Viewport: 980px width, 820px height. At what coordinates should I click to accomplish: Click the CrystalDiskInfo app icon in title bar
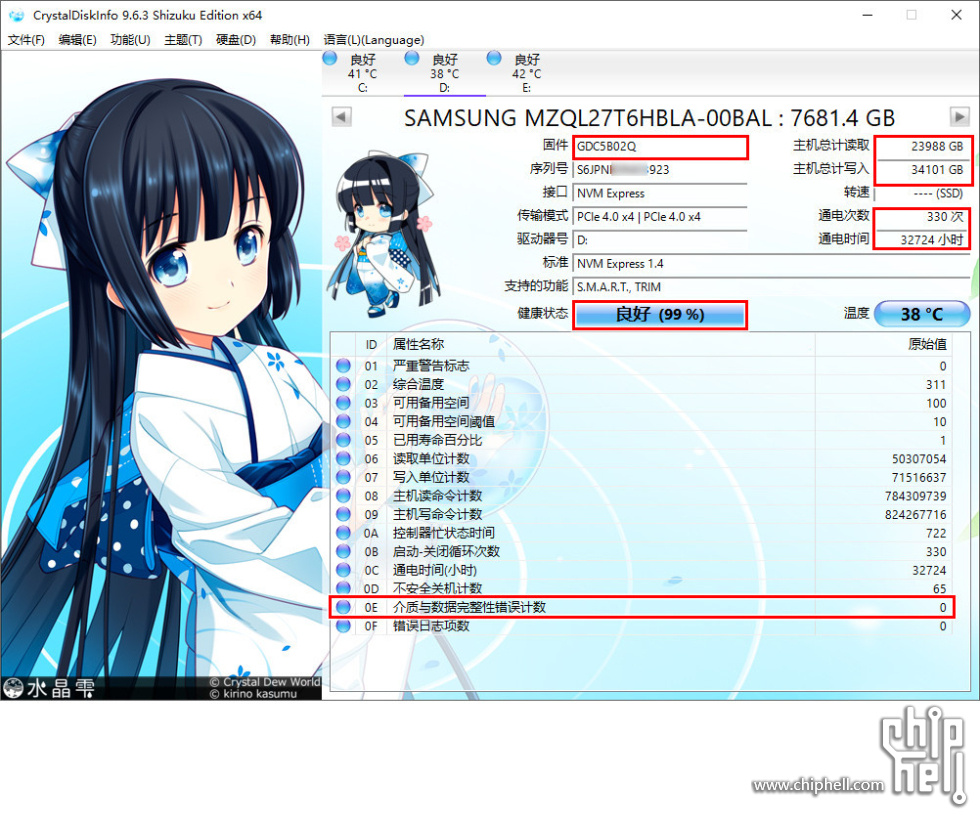point(17,15)
